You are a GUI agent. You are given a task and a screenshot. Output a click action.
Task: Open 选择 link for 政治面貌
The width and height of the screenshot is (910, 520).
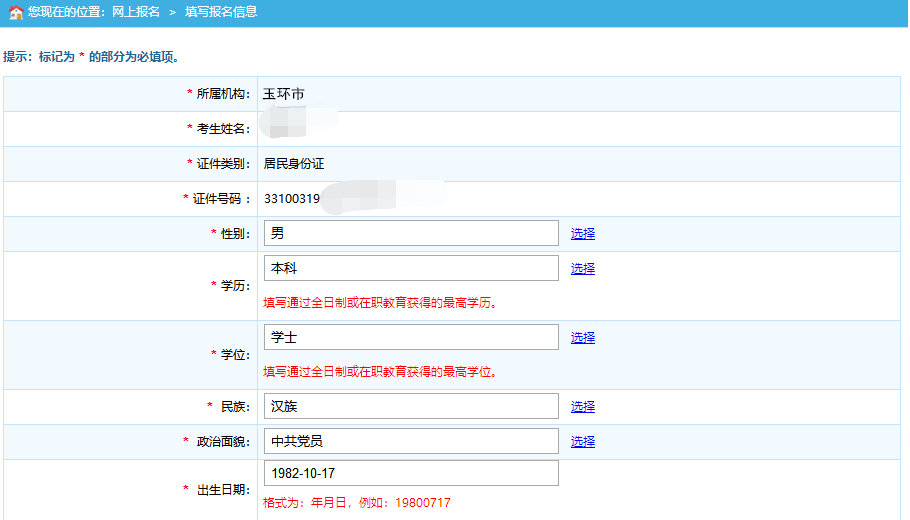click(x=583, y=441)
